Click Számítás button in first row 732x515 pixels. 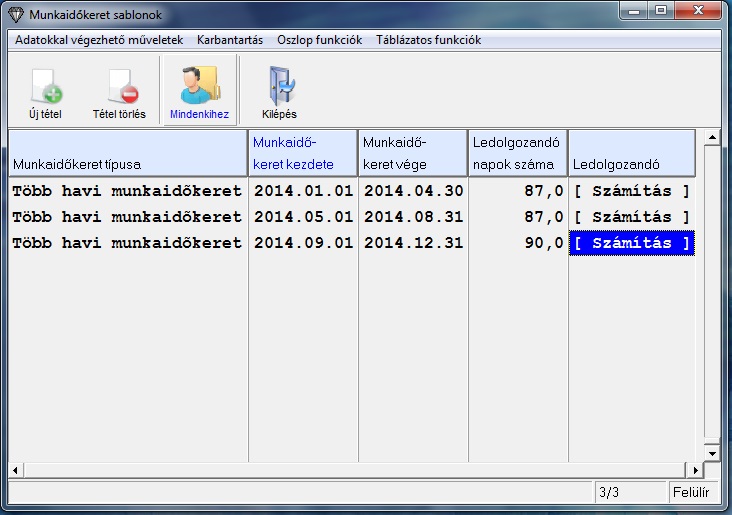631,190
